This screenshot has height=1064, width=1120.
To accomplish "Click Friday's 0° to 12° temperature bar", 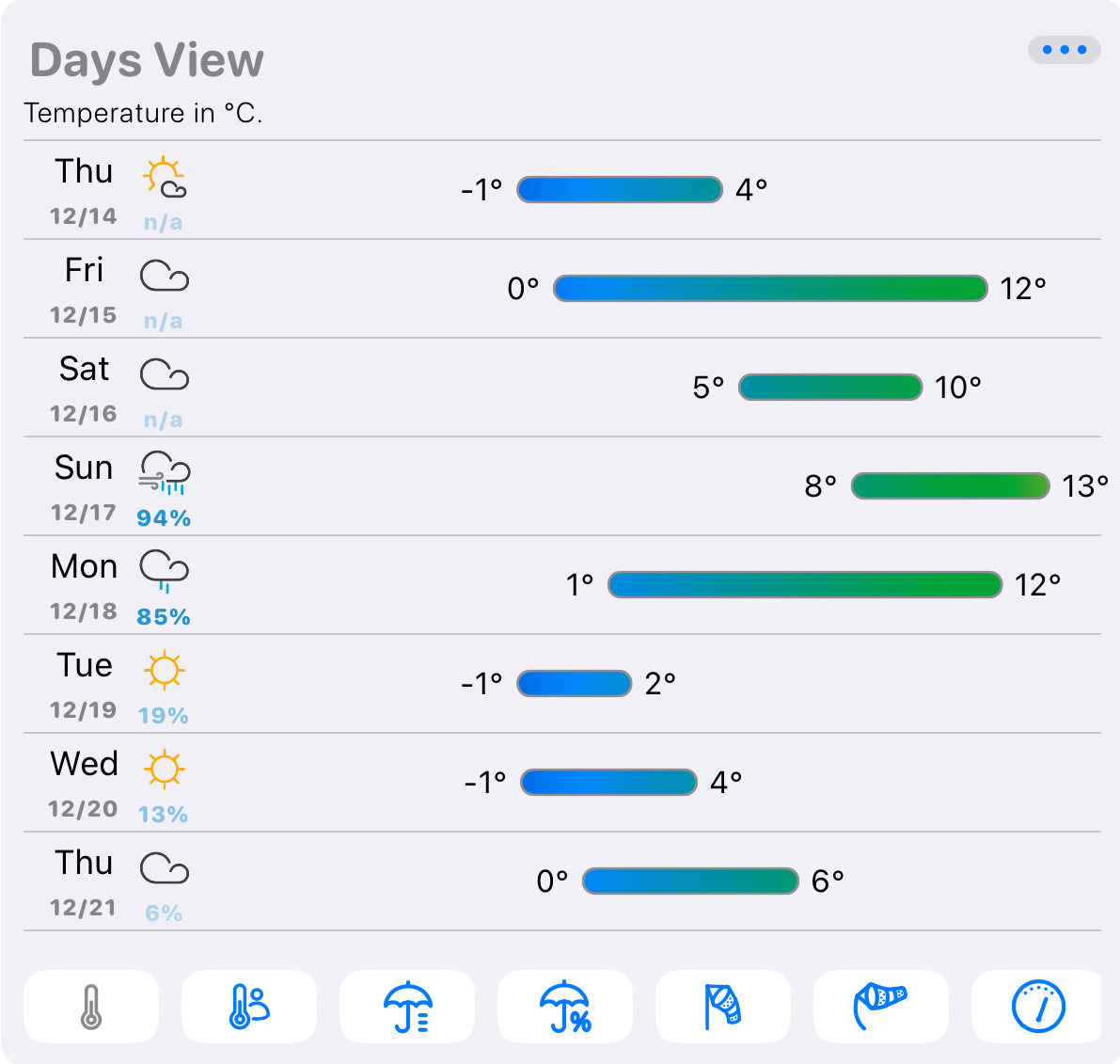I will (x=770, y=289).
